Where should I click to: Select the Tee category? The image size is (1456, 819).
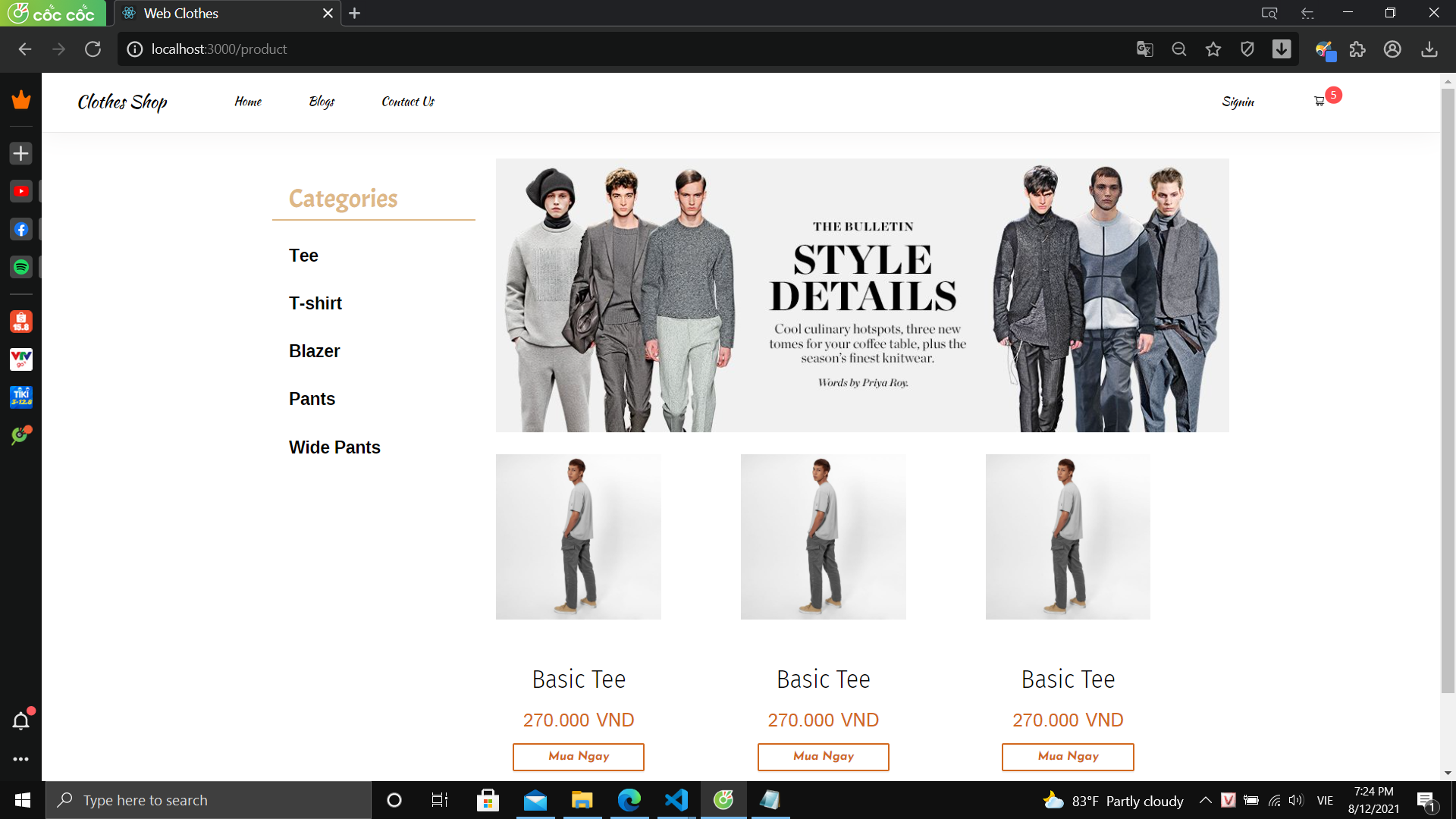click(303, 256)
